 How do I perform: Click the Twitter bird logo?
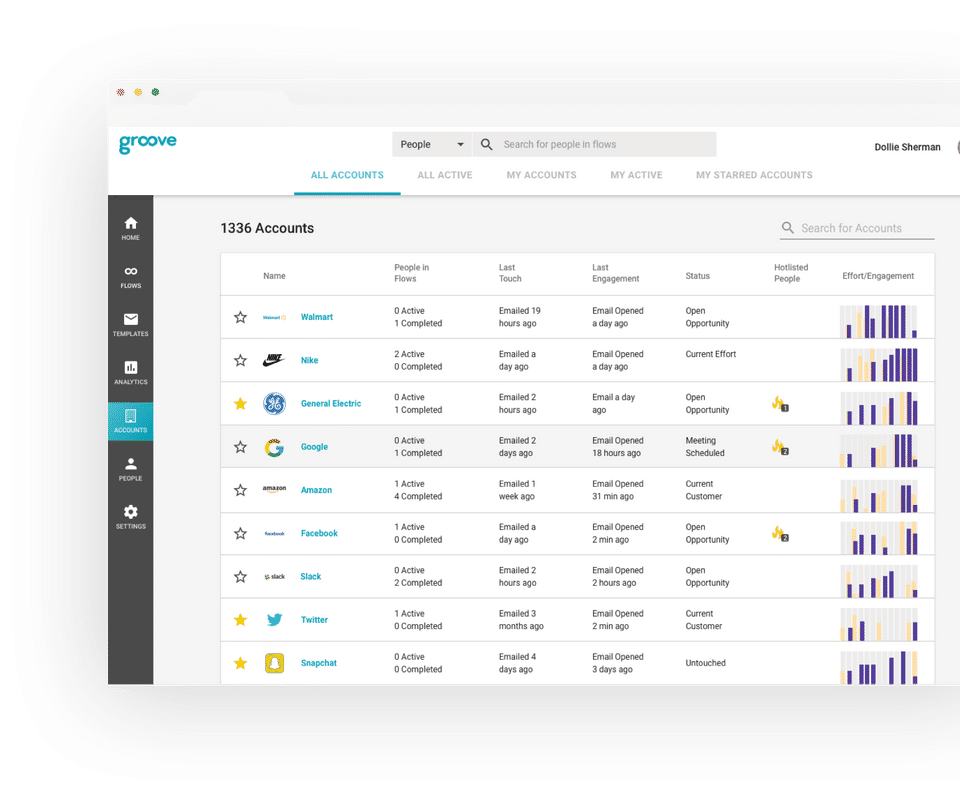click(x=274, y=620)
